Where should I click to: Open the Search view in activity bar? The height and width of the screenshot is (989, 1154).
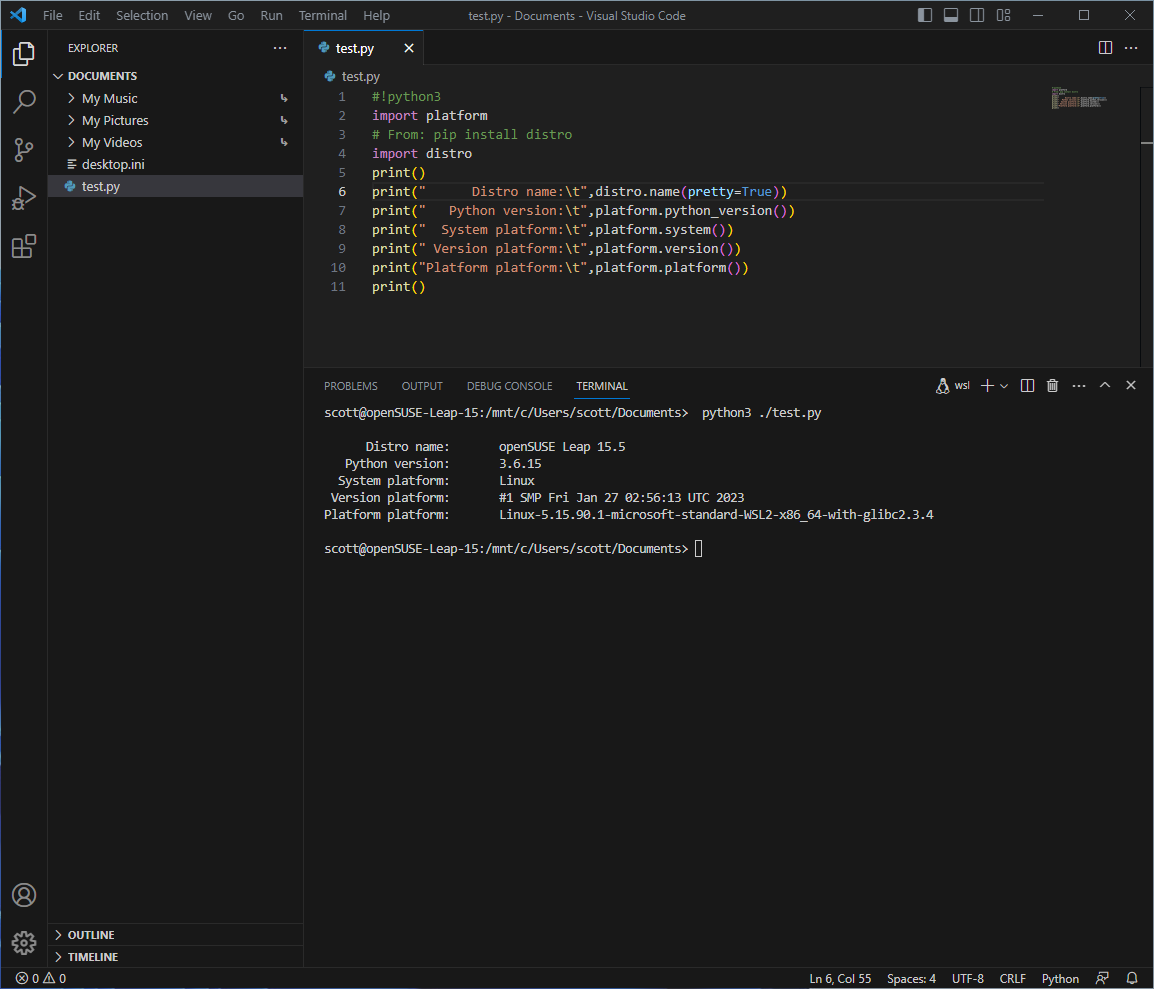24,102
